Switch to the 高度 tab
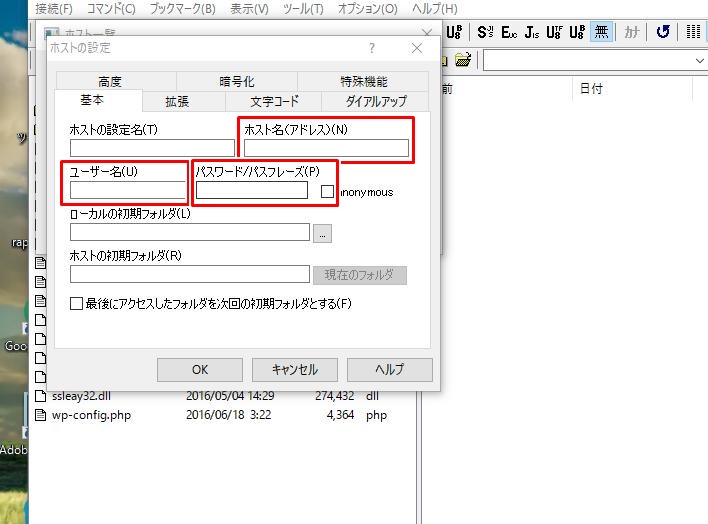Screen dimensions: 708x524 (110, 81)
